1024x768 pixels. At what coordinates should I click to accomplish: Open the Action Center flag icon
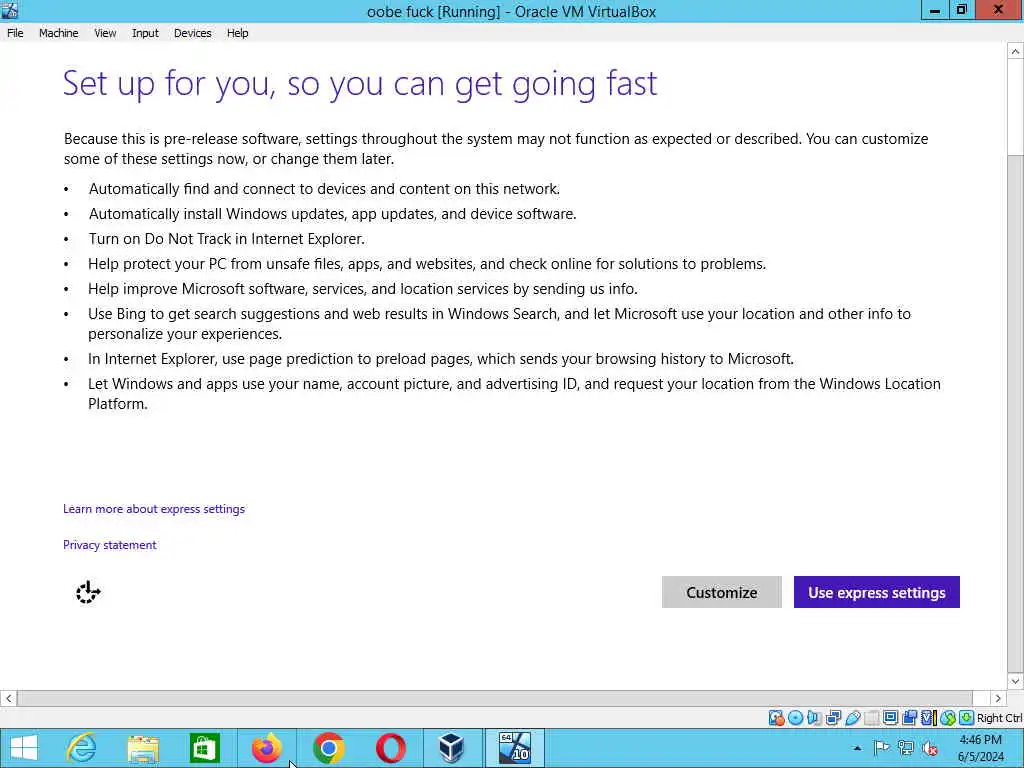pyautogui.click(x=881, y=748)
